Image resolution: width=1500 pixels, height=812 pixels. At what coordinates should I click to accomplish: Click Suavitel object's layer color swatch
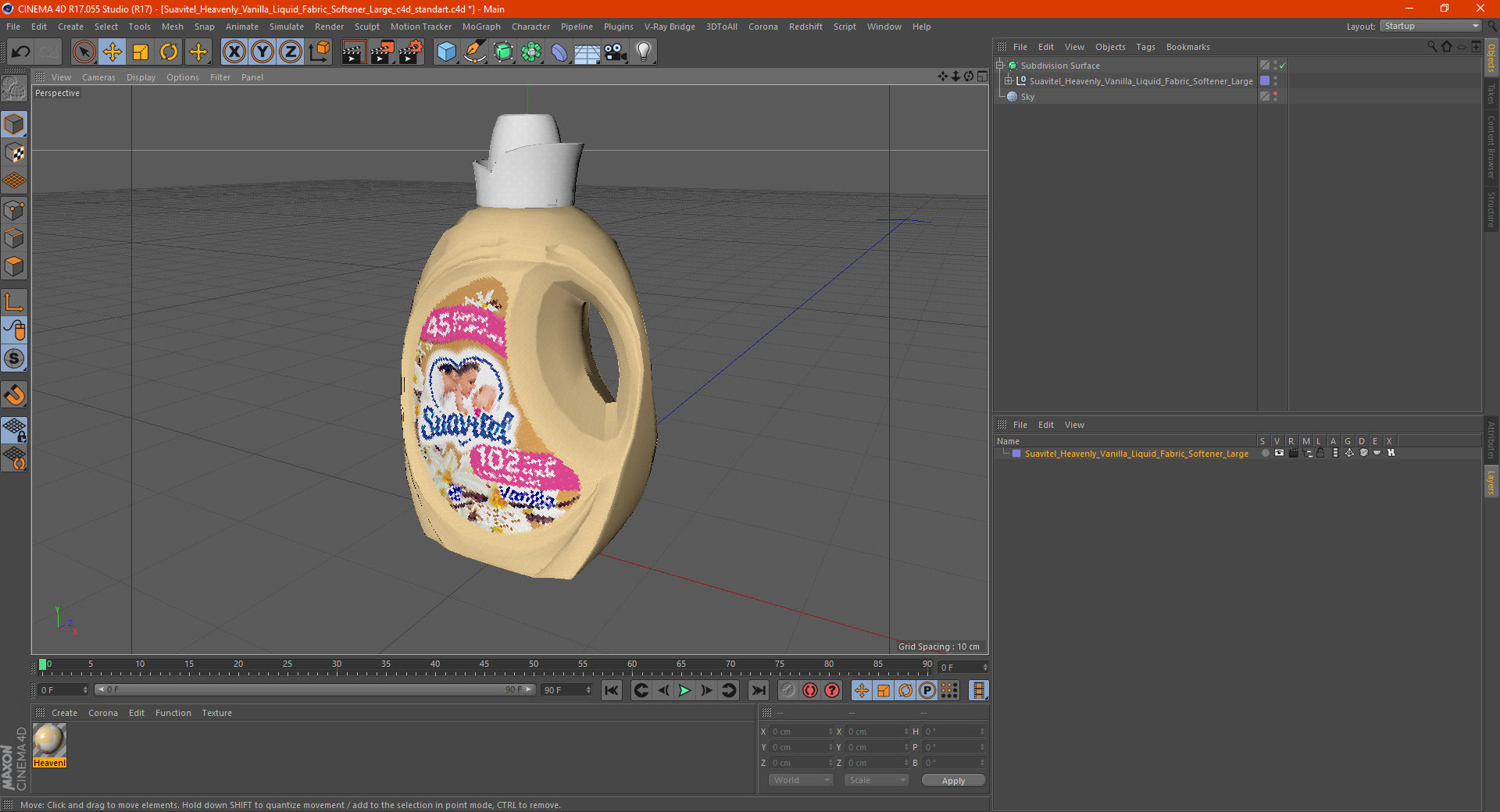pyautogui.click(x=1265, y=80)
